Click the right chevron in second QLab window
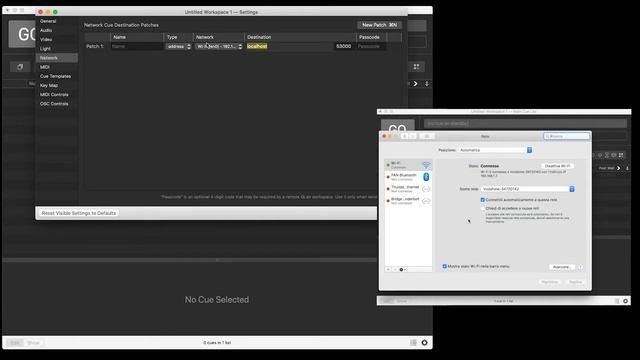 [x=619, y=168]
